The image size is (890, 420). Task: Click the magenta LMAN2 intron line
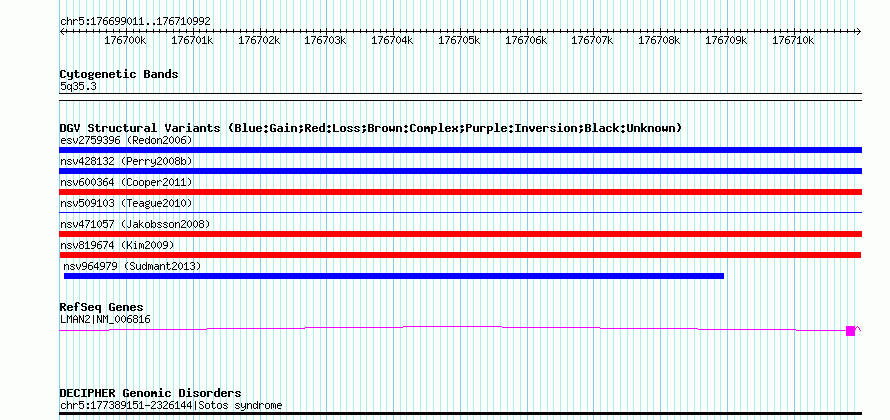pyautogui.click(x=452, y=327)
